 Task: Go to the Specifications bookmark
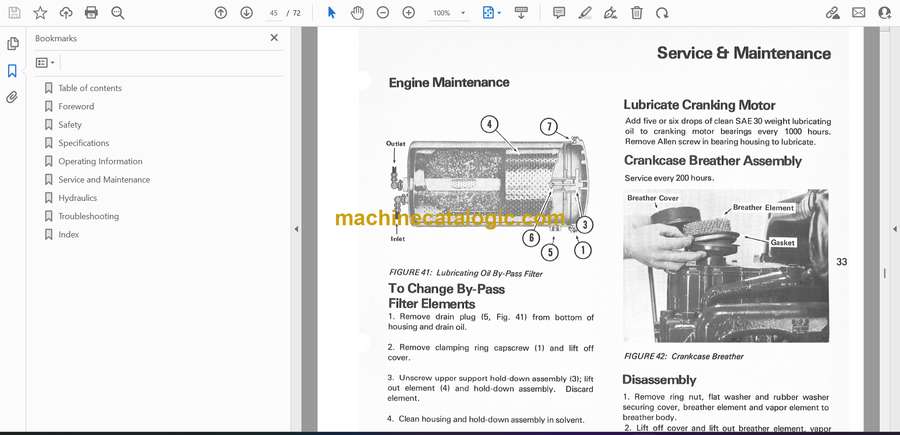(84, 143)
